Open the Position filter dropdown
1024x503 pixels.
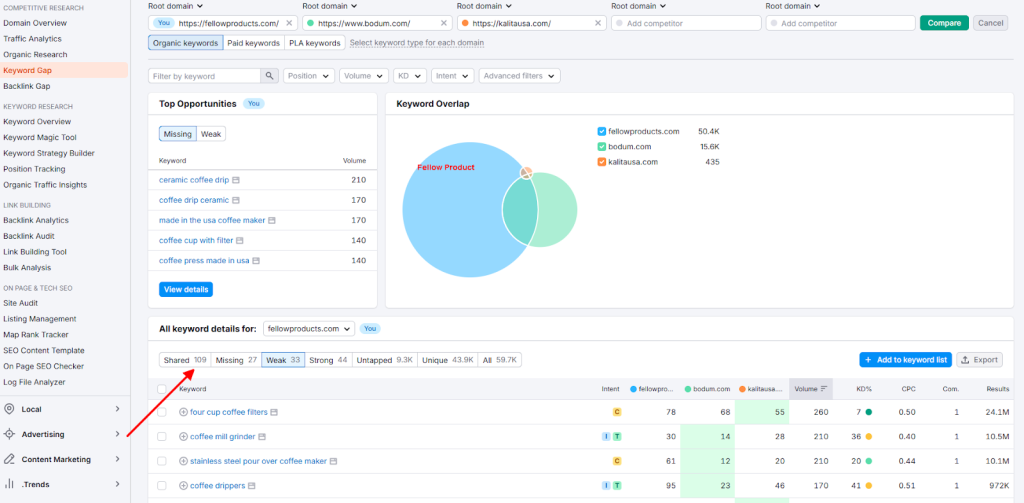pos(309,76)
